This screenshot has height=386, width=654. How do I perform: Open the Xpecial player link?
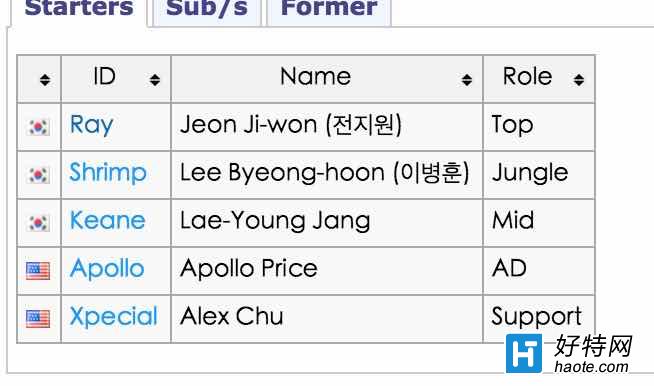coord(113,316)
